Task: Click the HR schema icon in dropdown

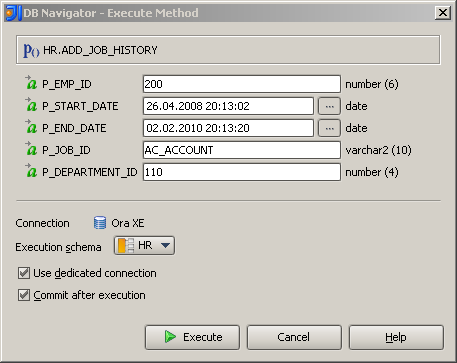Action: point(126,245)
